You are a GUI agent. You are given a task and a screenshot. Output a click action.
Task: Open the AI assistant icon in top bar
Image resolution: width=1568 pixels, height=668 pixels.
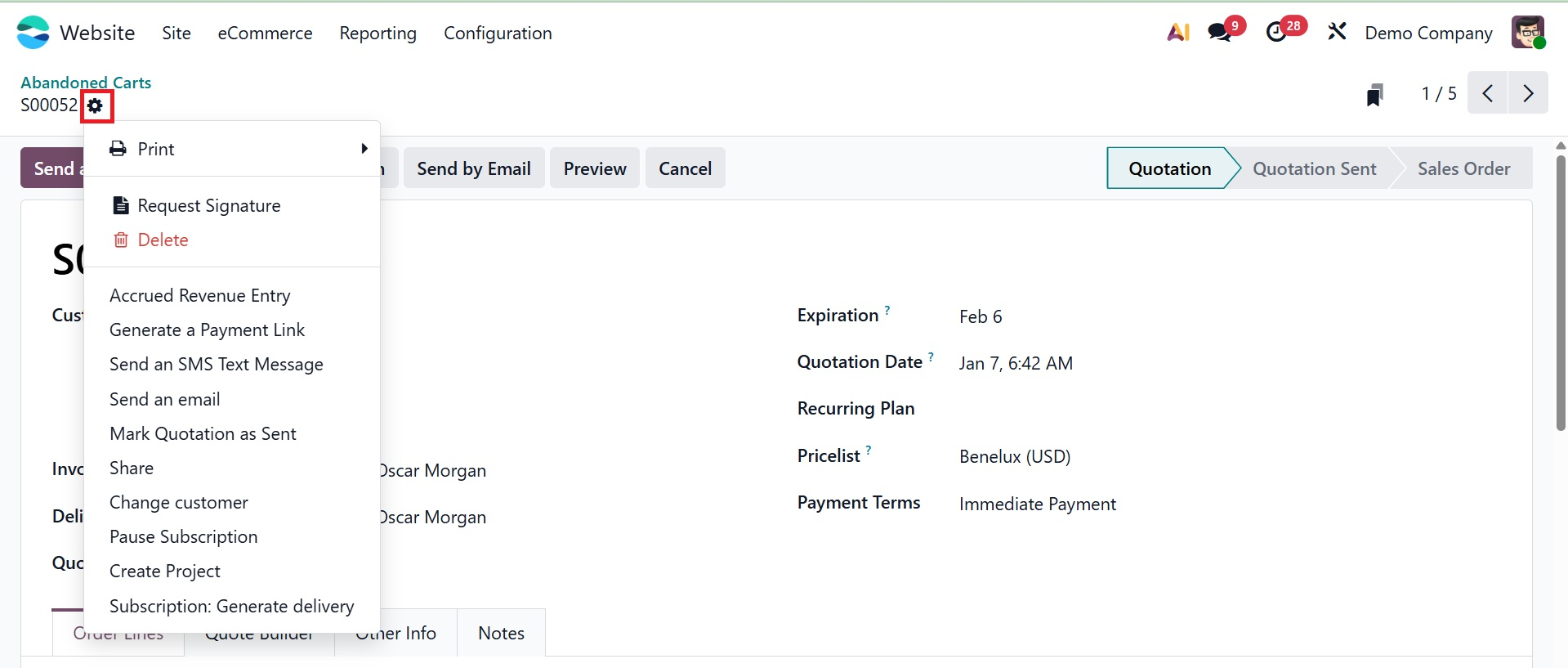tap(1177, 33)
